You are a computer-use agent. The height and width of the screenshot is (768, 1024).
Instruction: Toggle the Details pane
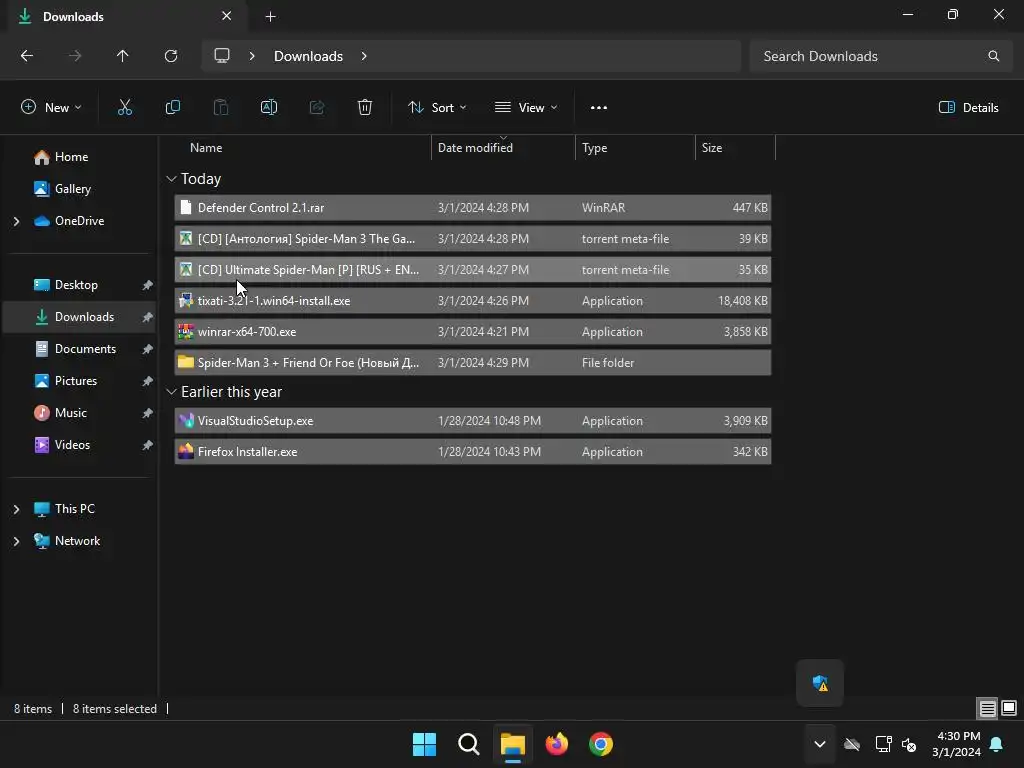pos(968,108)
